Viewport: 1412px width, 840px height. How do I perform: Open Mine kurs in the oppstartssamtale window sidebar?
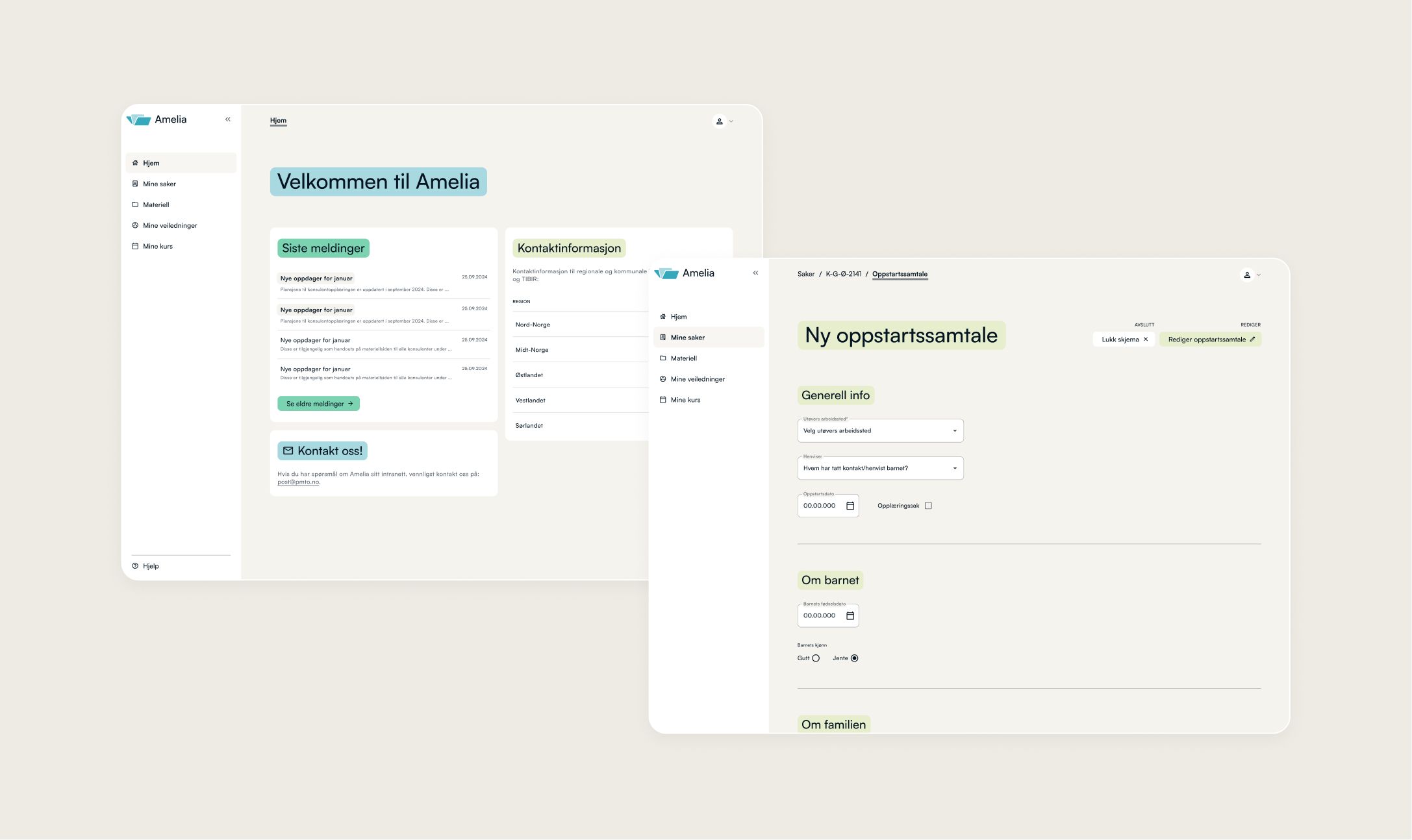[709, 400]
